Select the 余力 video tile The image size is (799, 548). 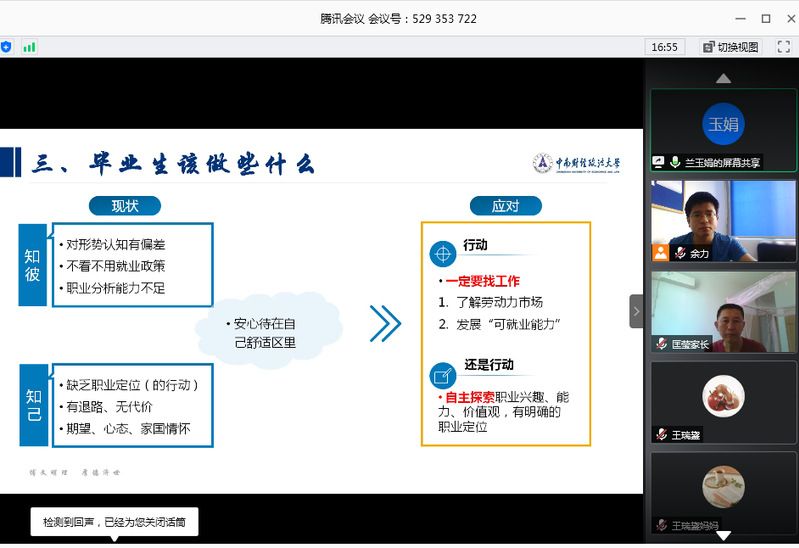[723, 220]
